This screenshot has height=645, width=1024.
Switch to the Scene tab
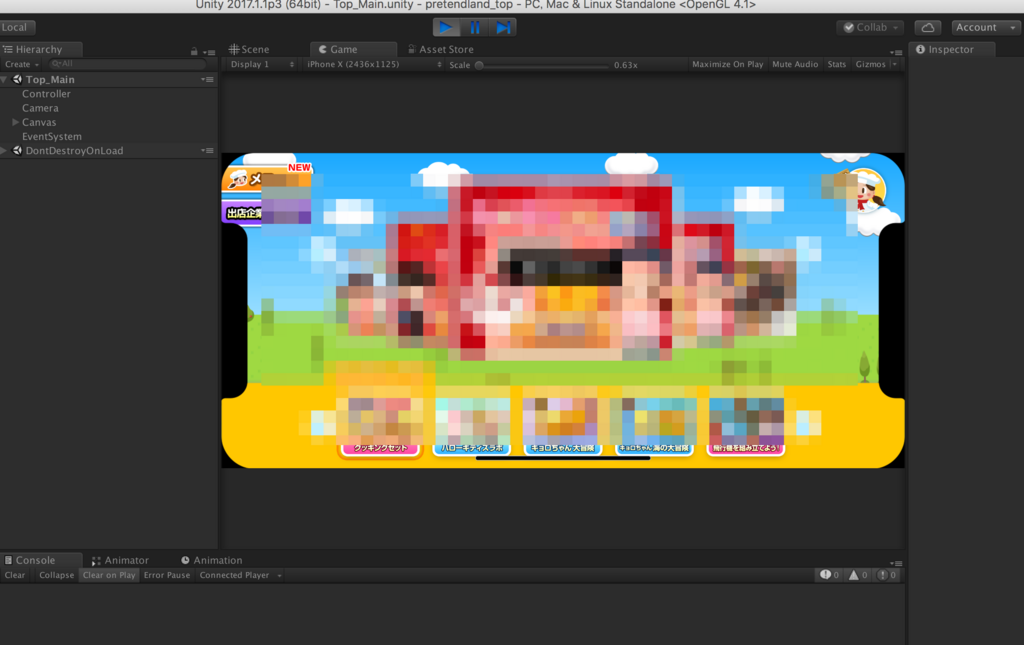tap(249, 50)
